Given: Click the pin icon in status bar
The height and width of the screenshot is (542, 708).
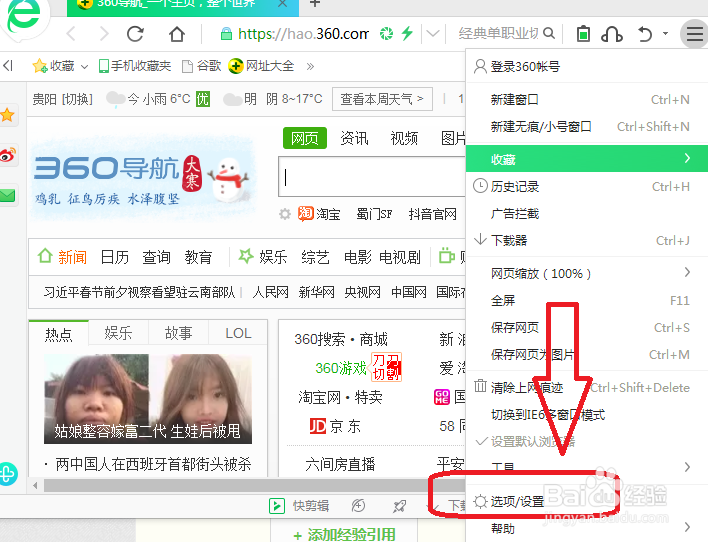Looking at the screenshot, I should coord(399,506).
